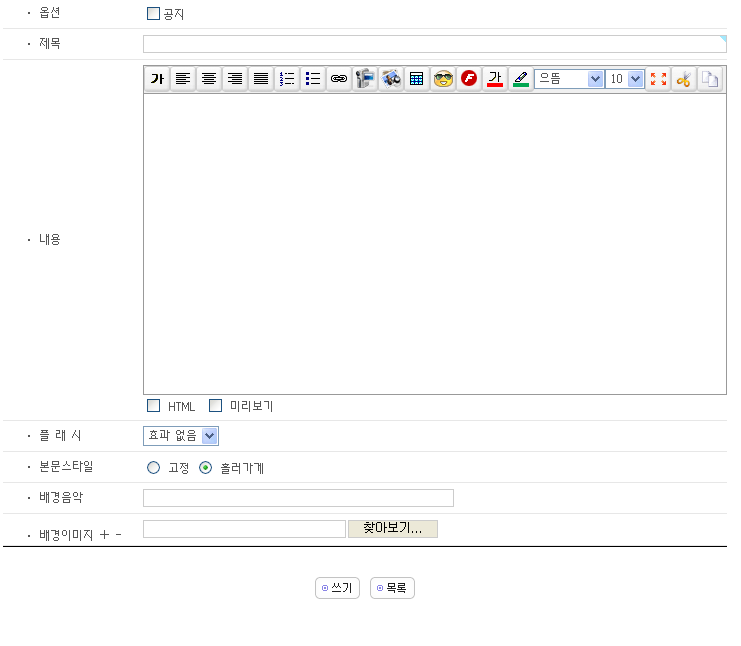
Task: Center-align text in editor toolbar
Action: 209,78
